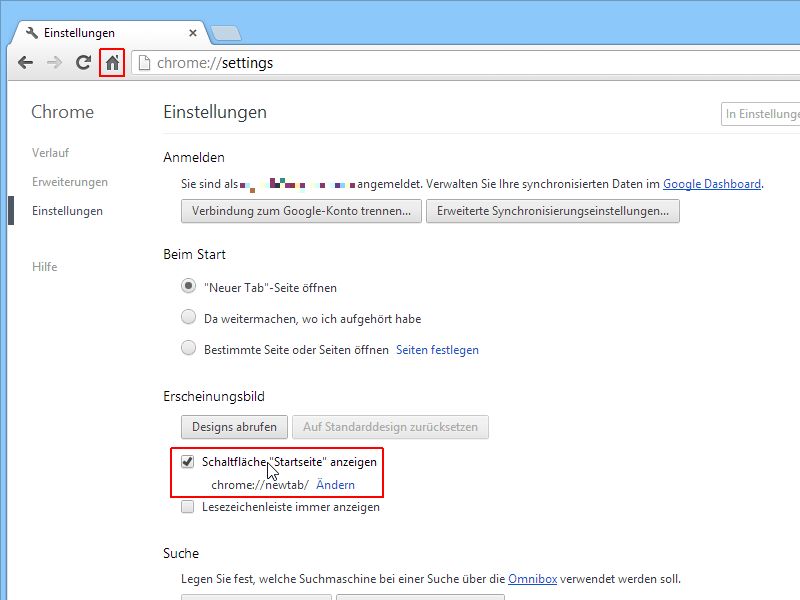
Task: Reload the page with refresh icon
Action: point(83,63)
